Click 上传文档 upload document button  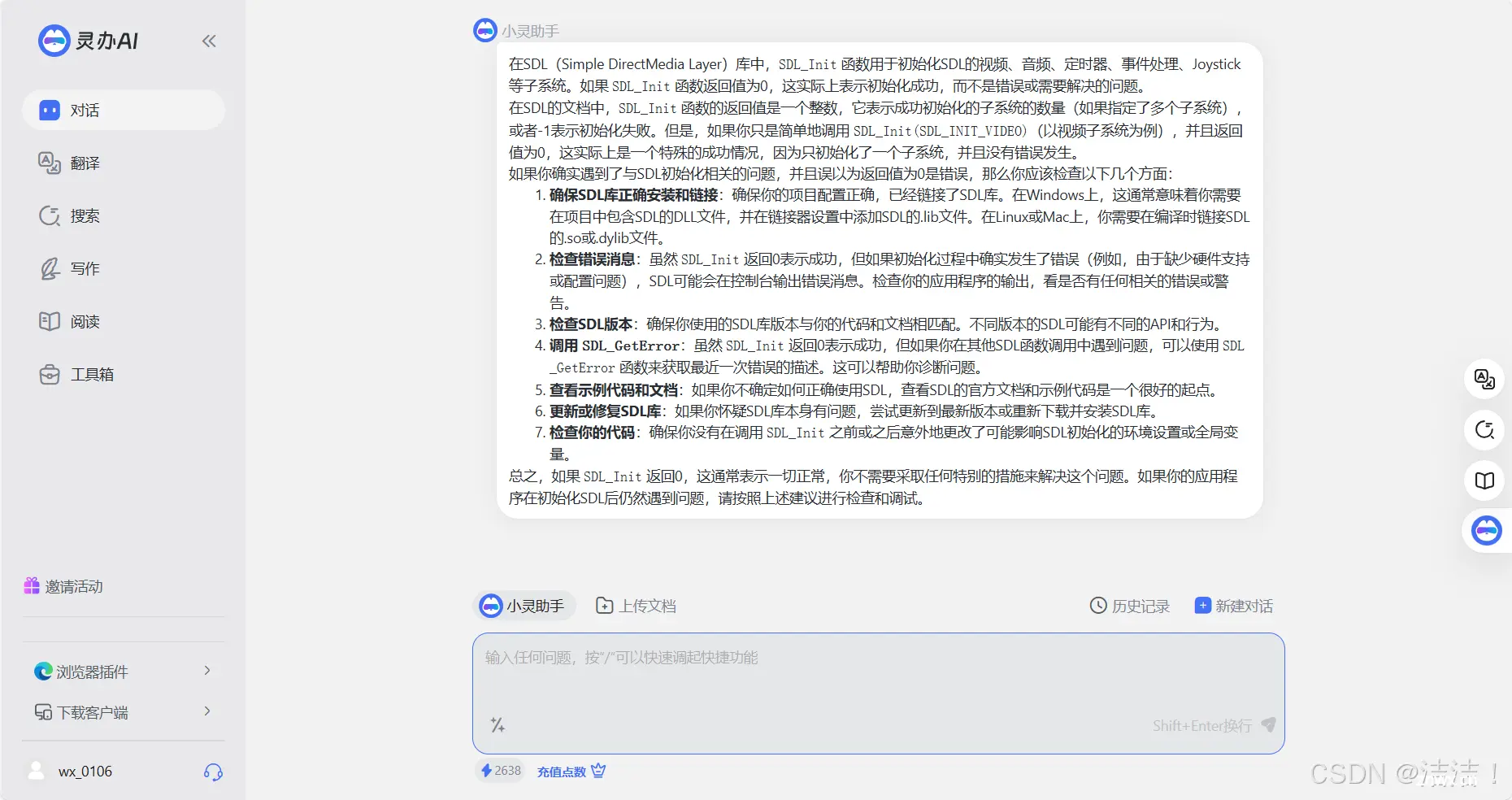click(637, 606)
